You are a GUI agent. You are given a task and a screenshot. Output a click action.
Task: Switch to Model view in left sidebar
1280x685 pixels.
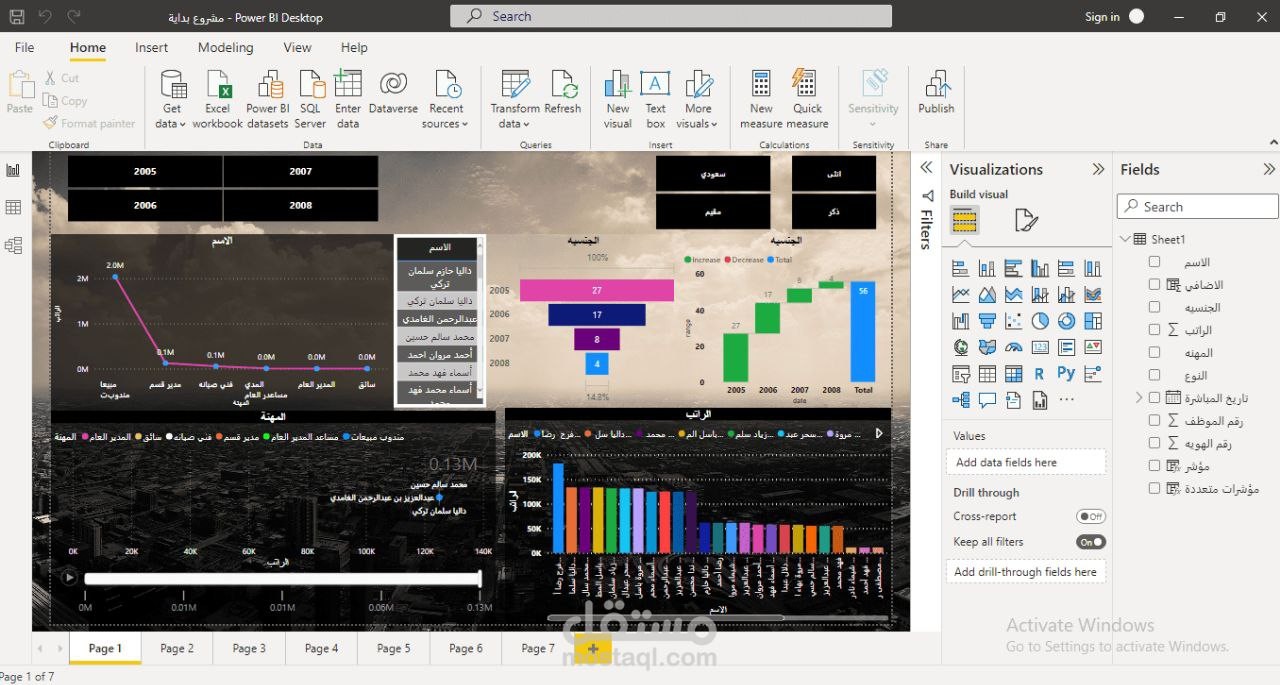13,245
